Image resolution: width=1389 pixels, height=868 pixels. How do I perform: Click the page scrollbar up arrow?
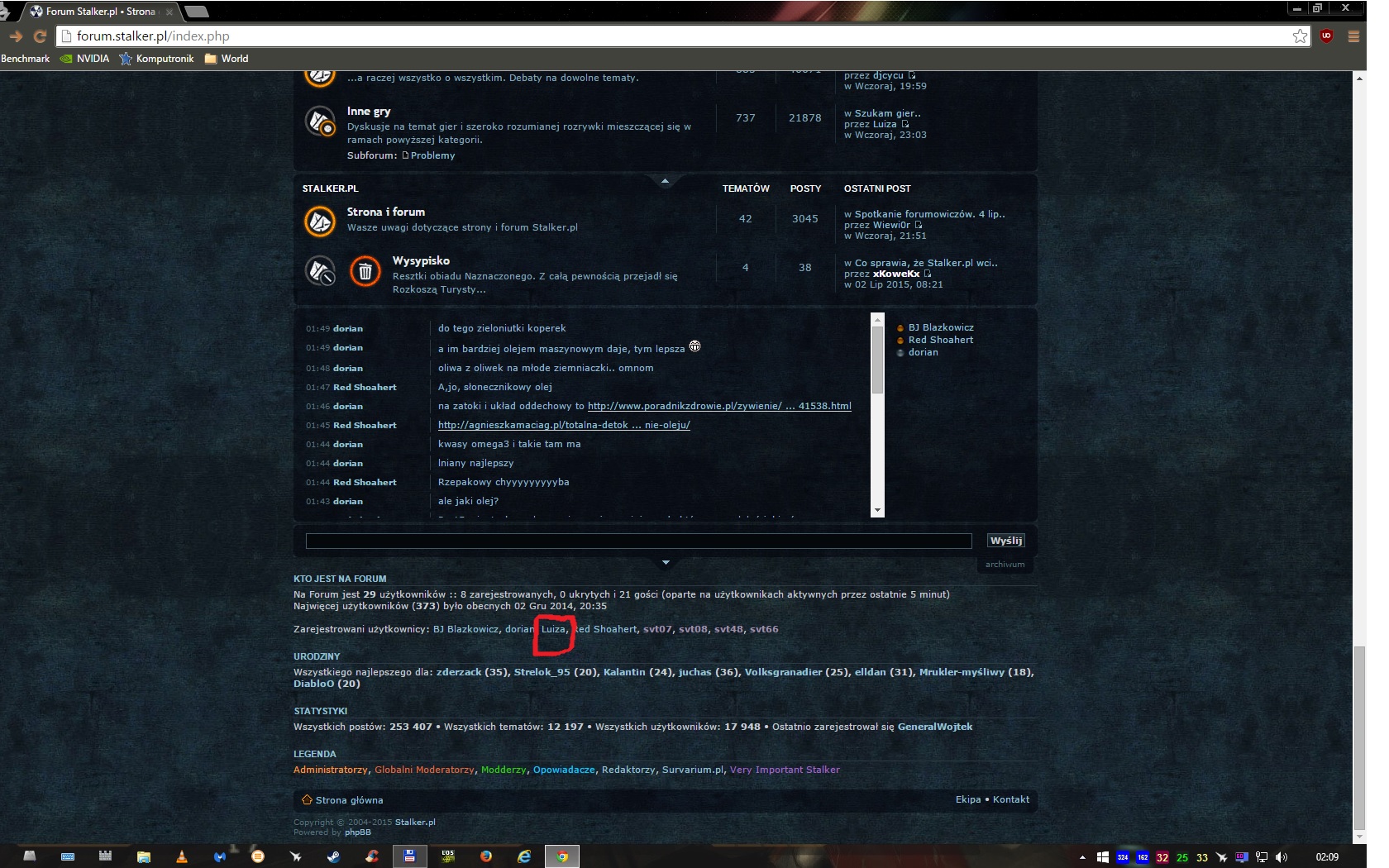click(x=1359, y=78)
